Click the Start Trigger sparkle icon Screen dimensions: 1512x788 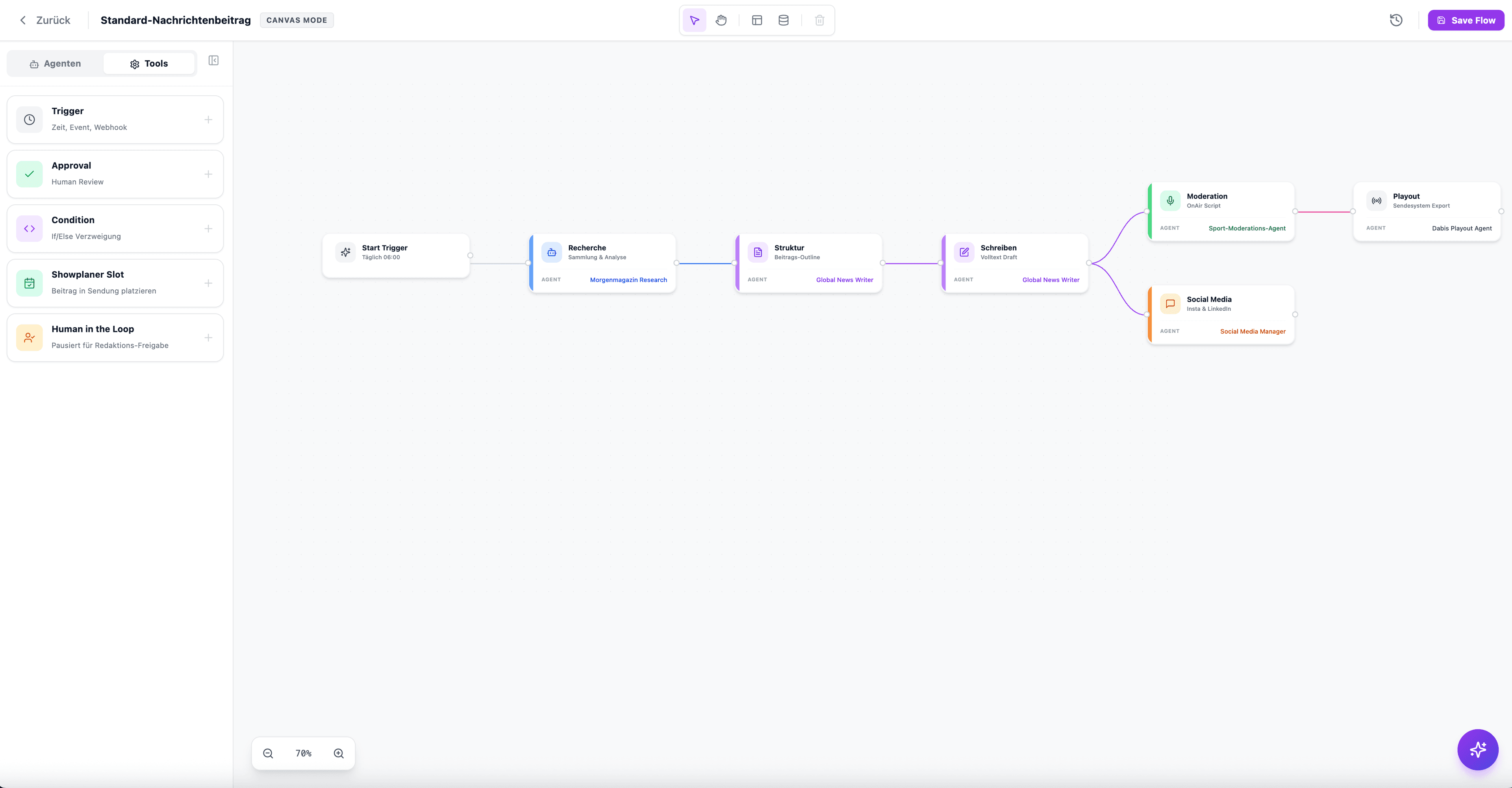pyautogui.click(x=346, y=252)
